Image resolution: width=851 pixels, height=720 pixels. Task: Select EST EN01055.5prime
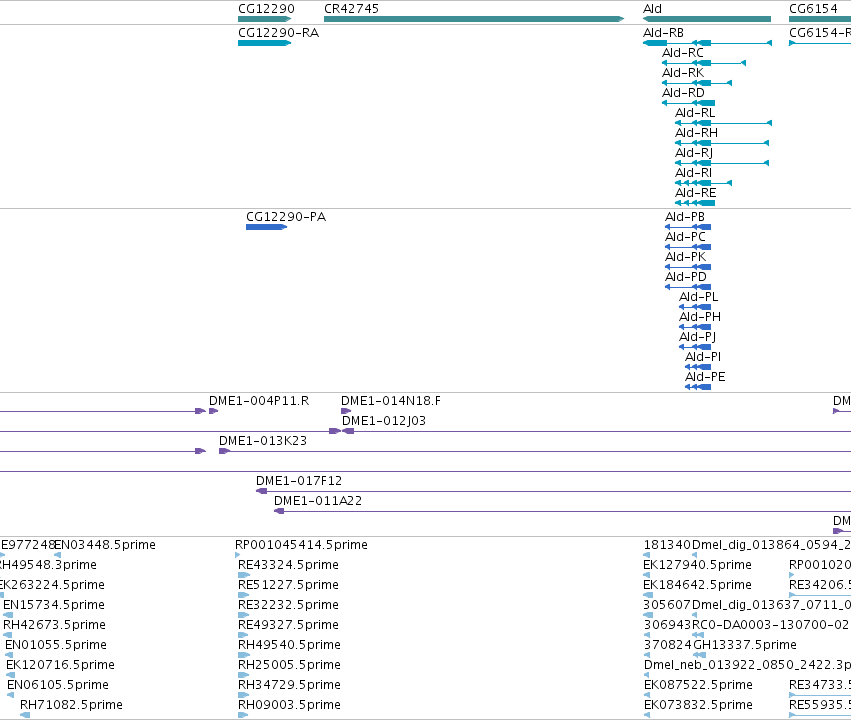click(10, 655)
